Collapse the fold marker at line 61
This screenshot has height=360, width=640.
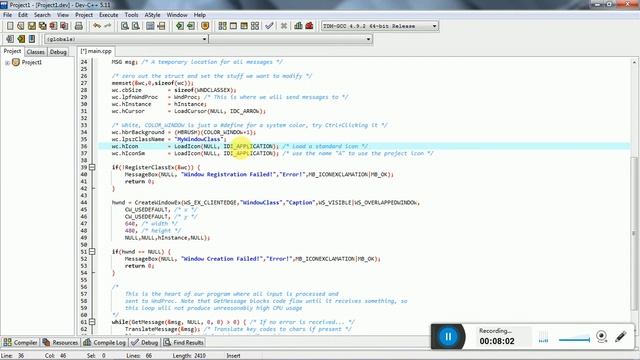pos(92,322)
